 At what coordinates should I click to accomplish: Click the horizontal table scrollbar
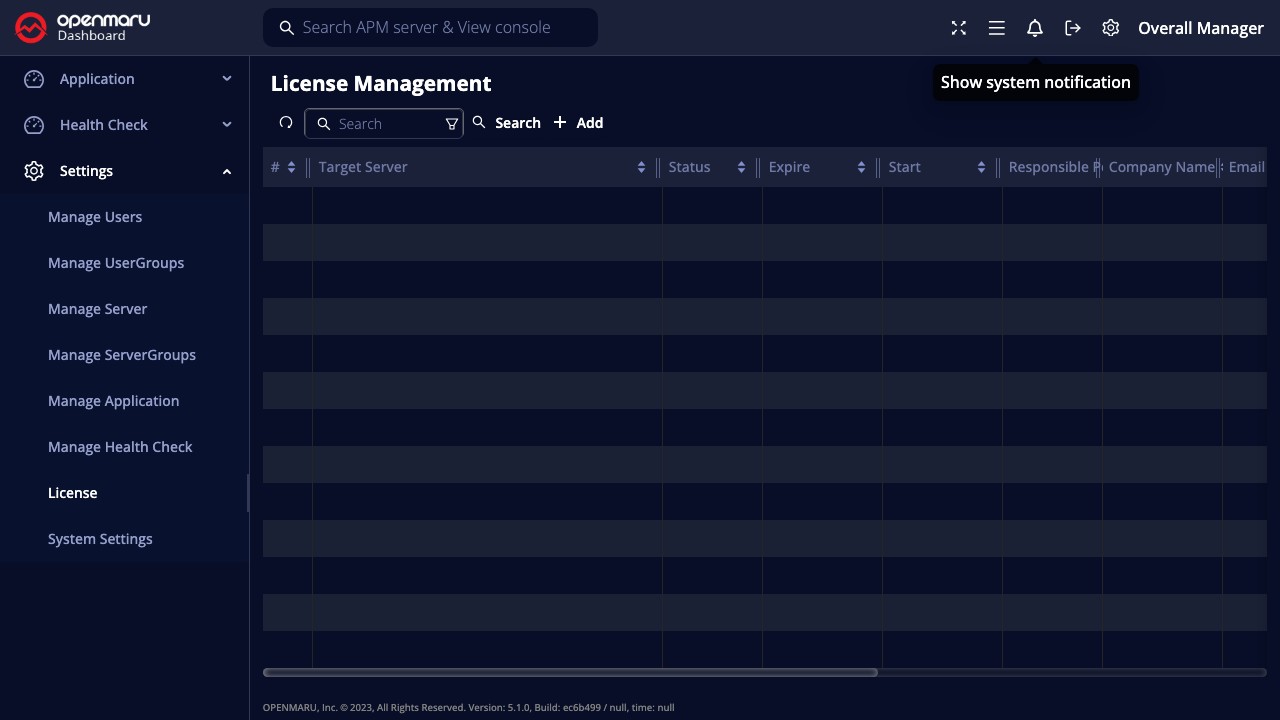[570, 672]
